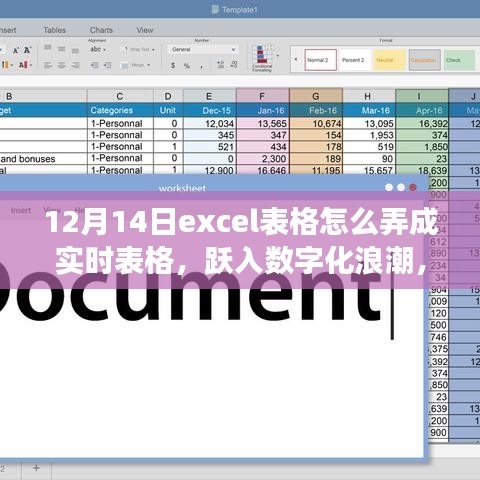Image resolution: width=480 pixels, height=480 pixels.
Task: Open the fill color dropdown arrow
Action: pyautogui.click(x=12, y=65)
